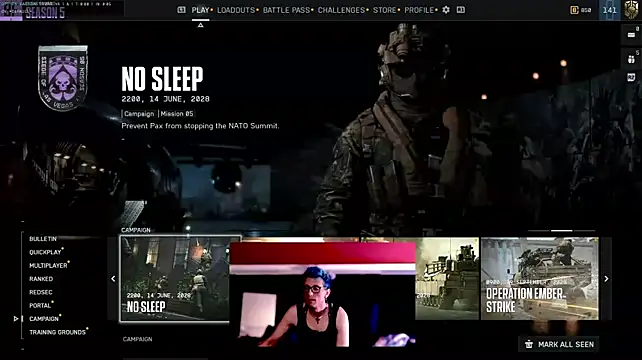
Task: Open RANKED from the side menu
Action: [x=41, y=279]
